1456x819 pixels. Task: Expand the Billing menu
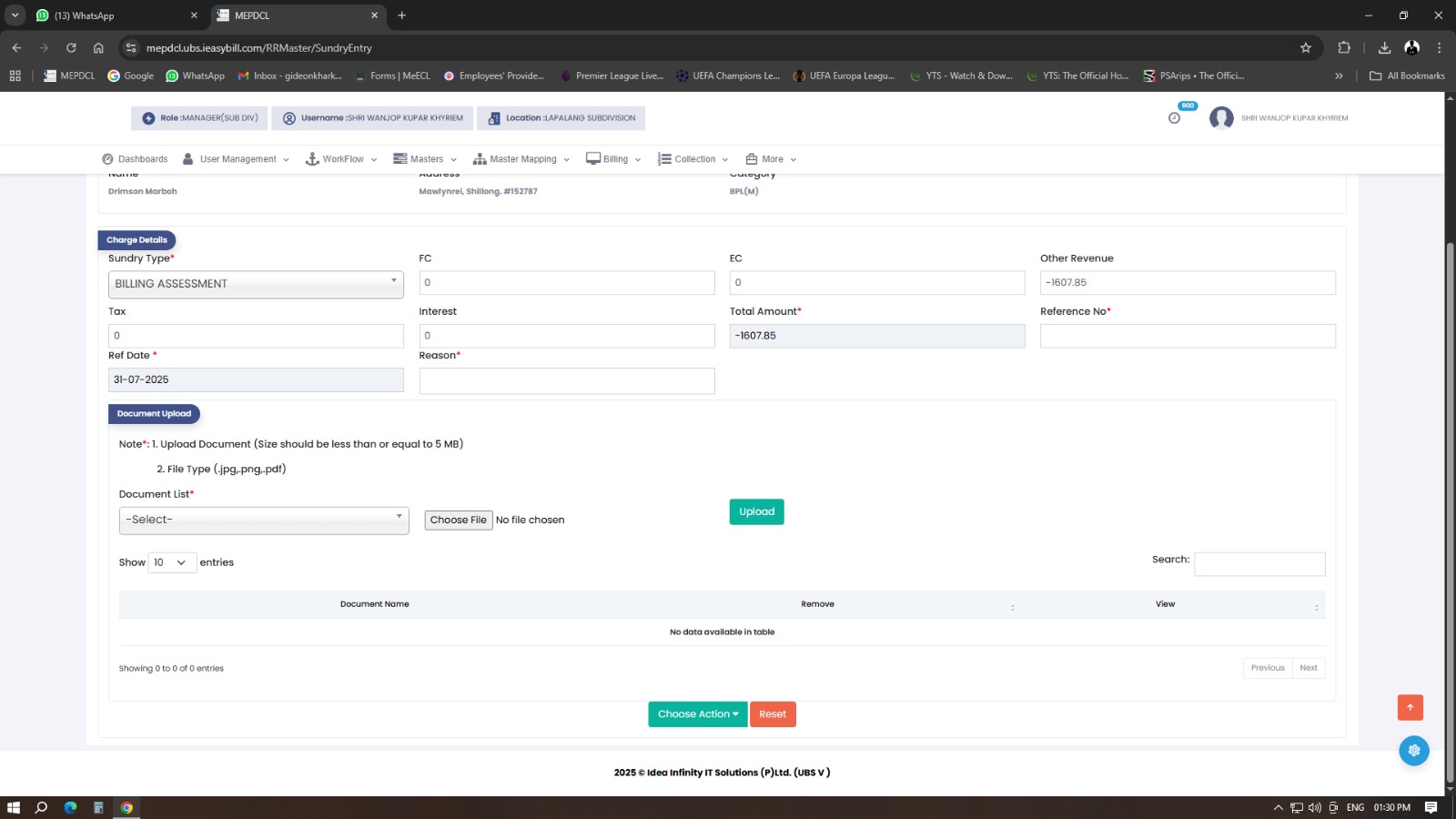point(614,159)
